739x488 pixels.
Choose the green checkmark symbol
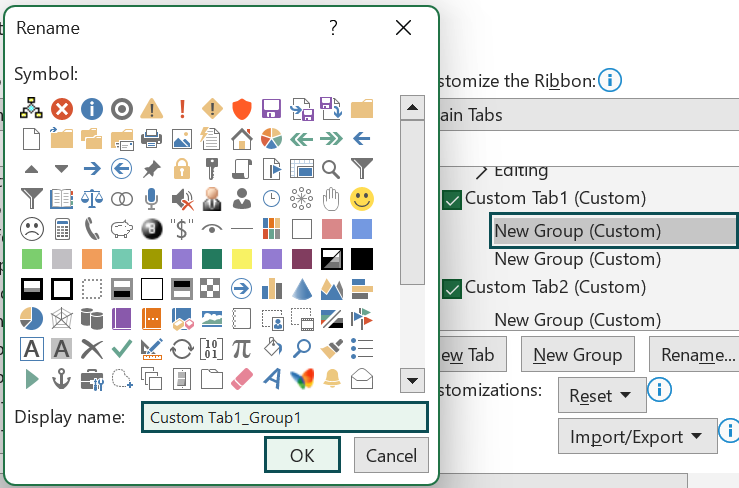click(122, 349)
